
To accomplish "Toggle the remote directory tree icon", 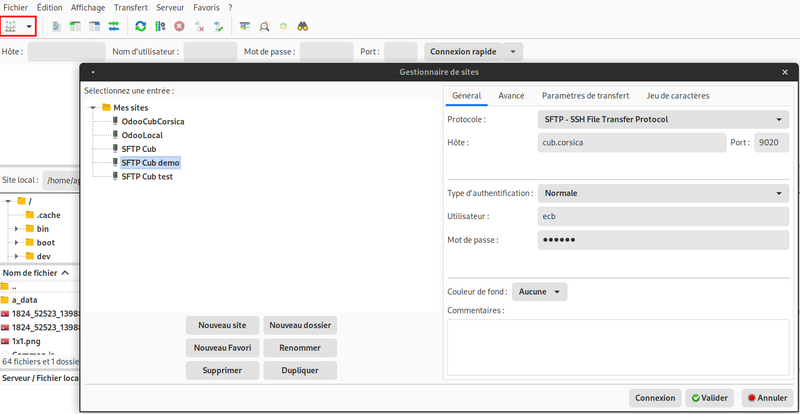I will click(95, 27).
